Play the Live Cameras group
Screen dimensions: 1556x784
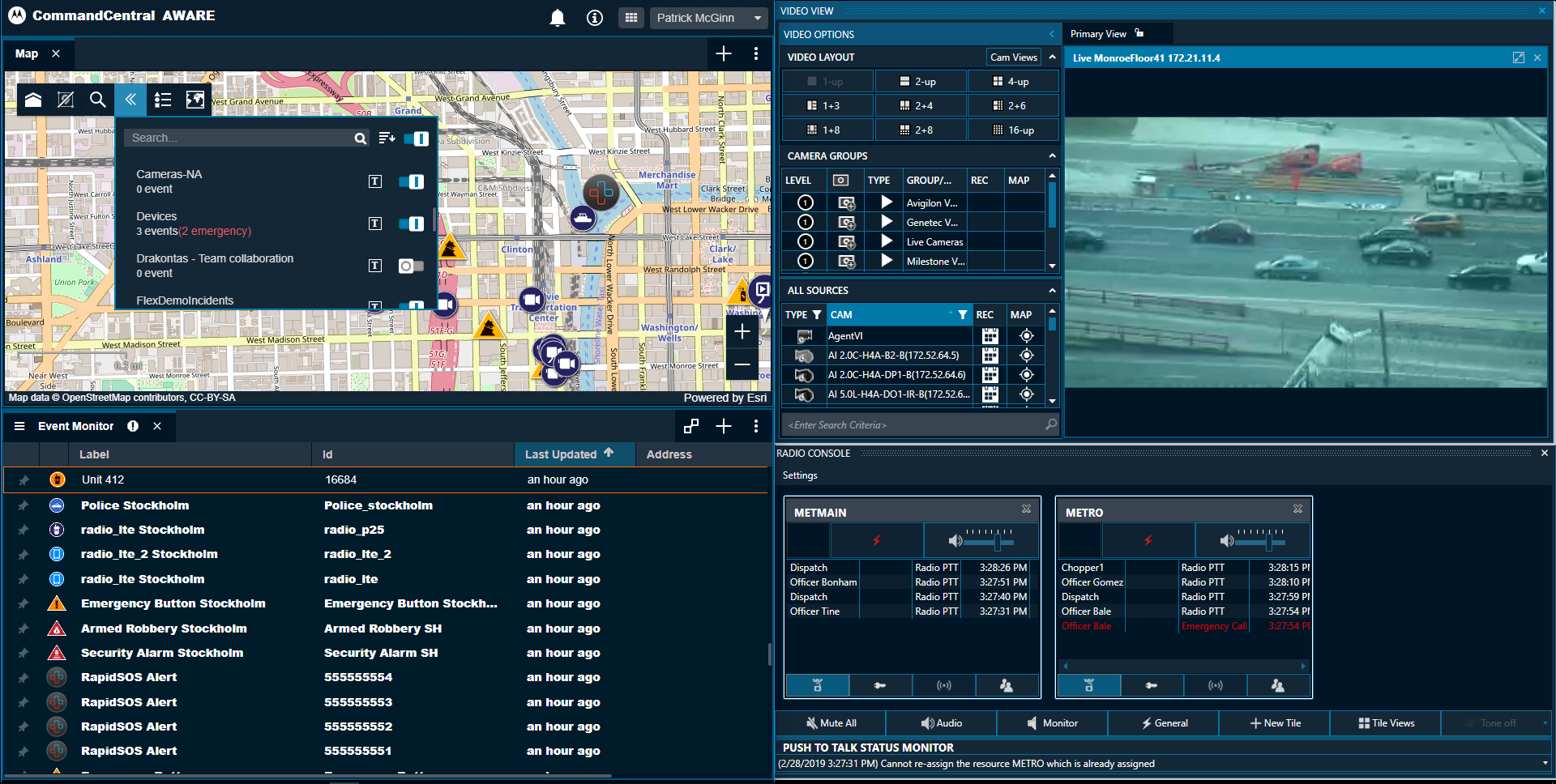[x=887, y=241]
